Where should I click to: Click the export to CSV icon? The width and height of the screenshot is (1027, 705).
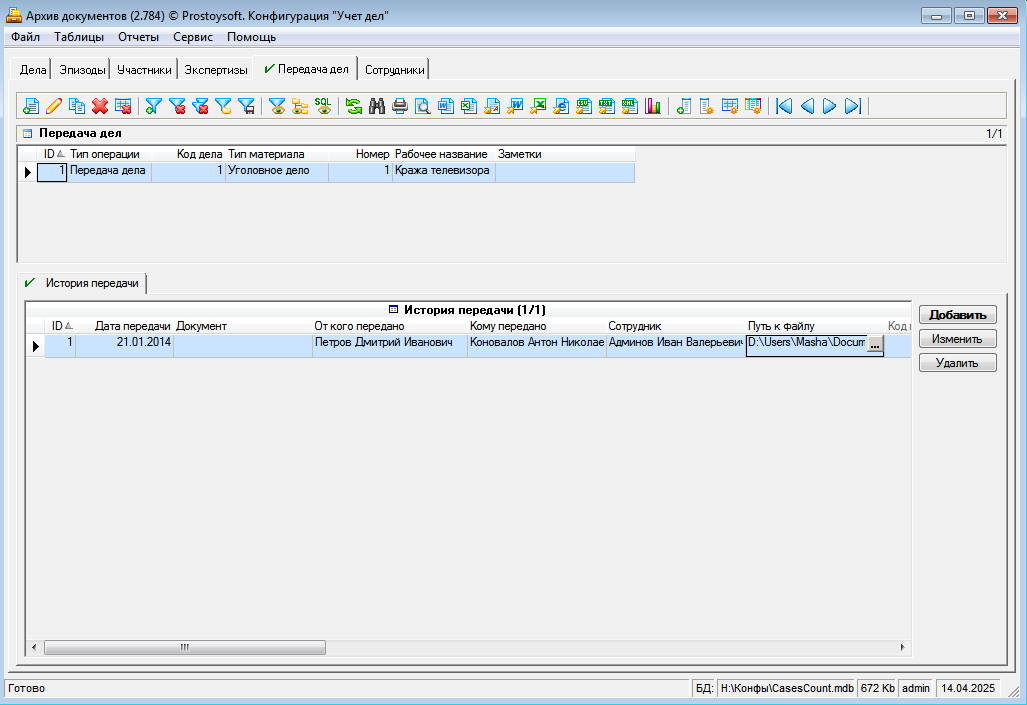pos(584,106)
